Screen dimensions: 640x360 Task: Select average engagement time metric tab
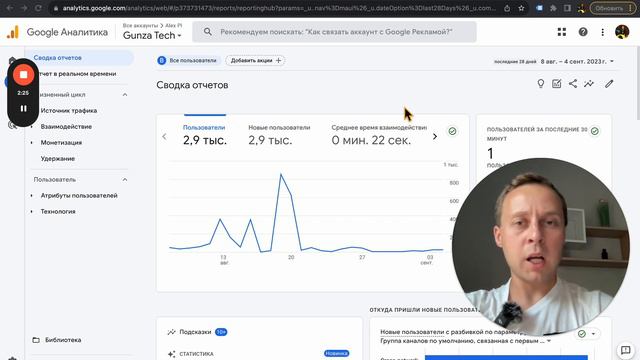tap(379, 135)
